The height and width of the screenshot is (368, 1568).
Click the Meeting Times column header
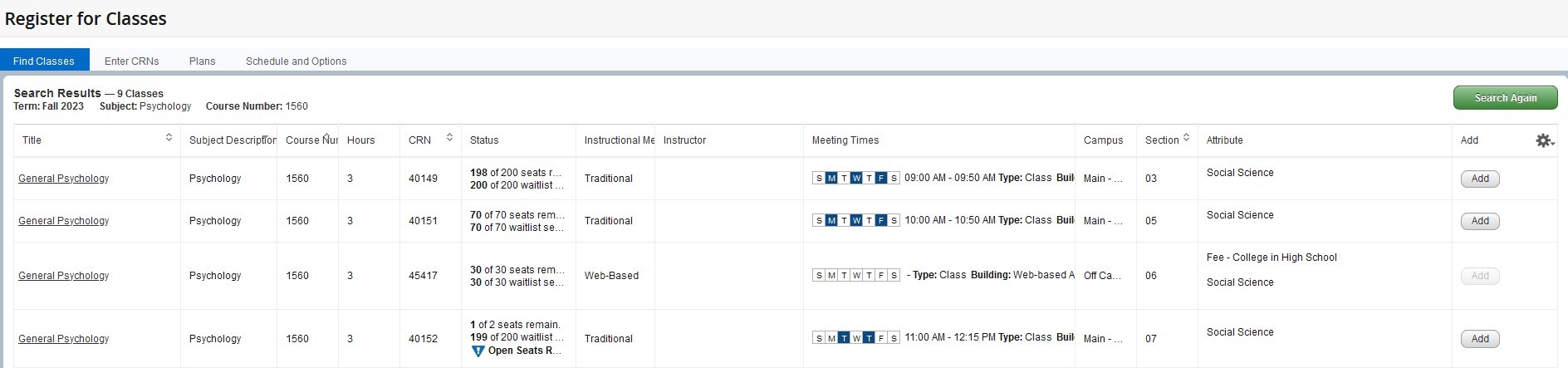[845, 140]
